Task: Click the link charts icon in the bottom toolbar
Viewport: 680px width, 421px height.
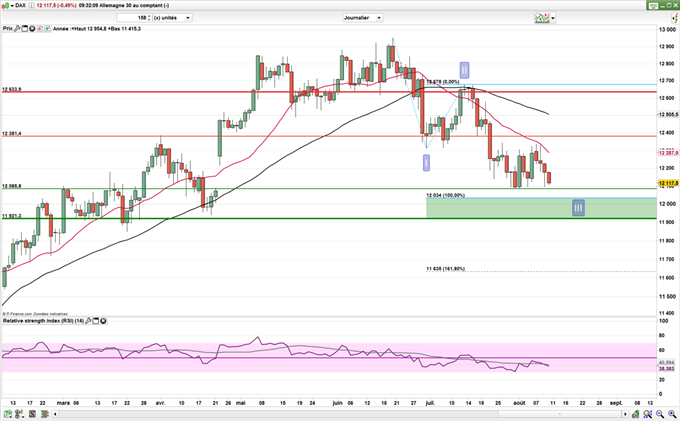Action: click(20, 414)
